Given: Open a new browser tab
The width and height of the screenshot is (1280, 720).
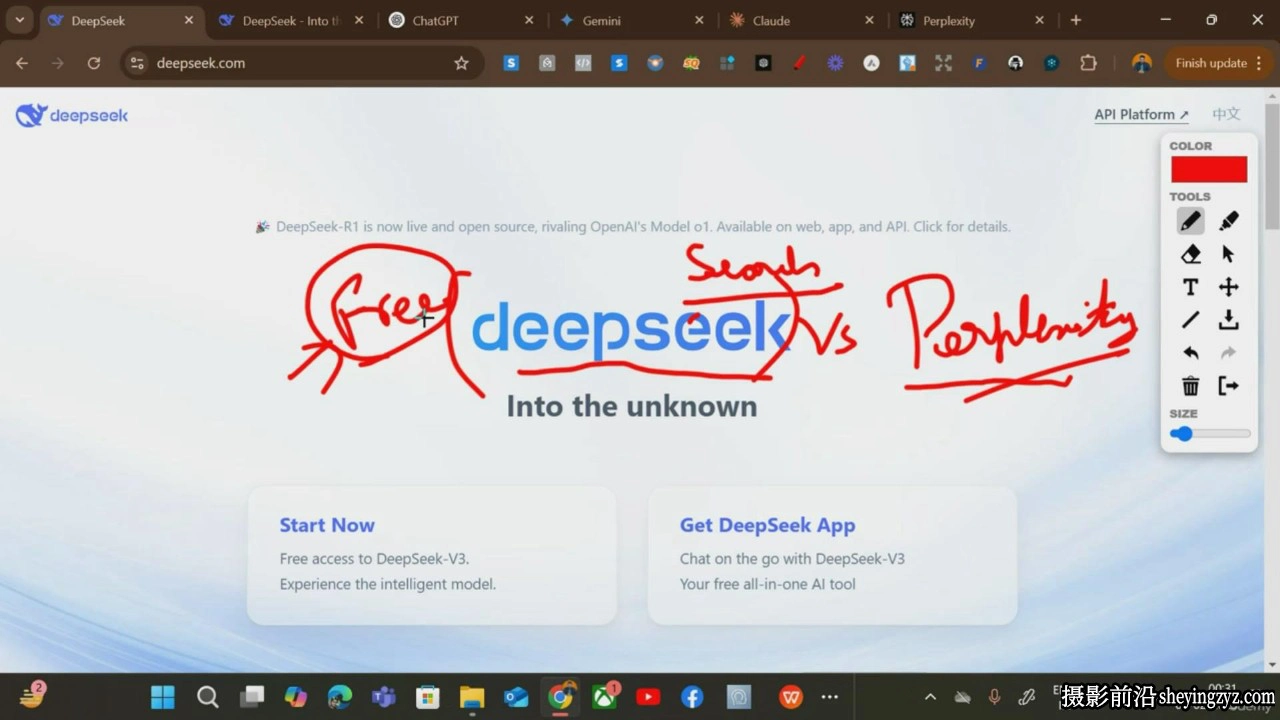Looking at the screenshot, I should click(x=1076, y=20).
